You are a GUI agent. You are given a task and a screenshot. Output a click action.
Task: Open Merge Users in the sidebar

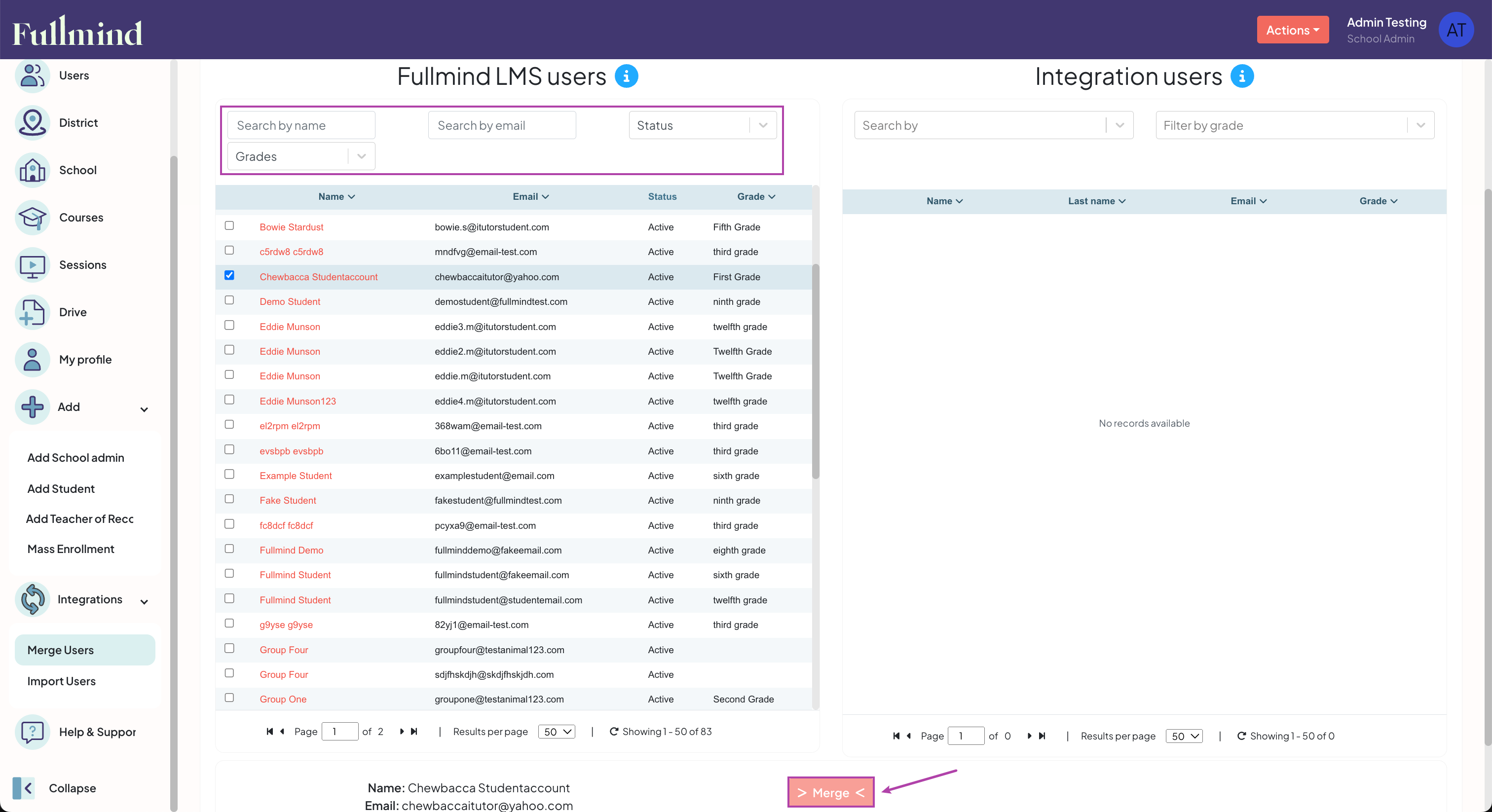point(61,649)
